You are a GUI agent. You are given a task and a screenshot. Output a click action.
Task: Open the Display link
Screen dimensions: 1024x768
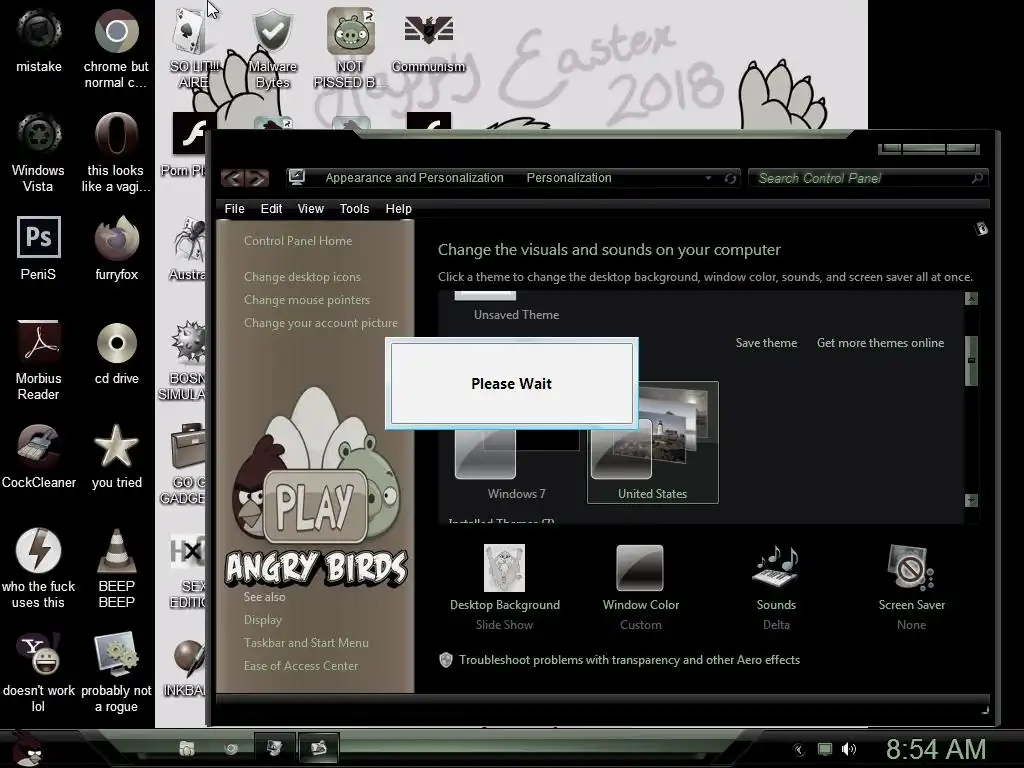(263, 620)
